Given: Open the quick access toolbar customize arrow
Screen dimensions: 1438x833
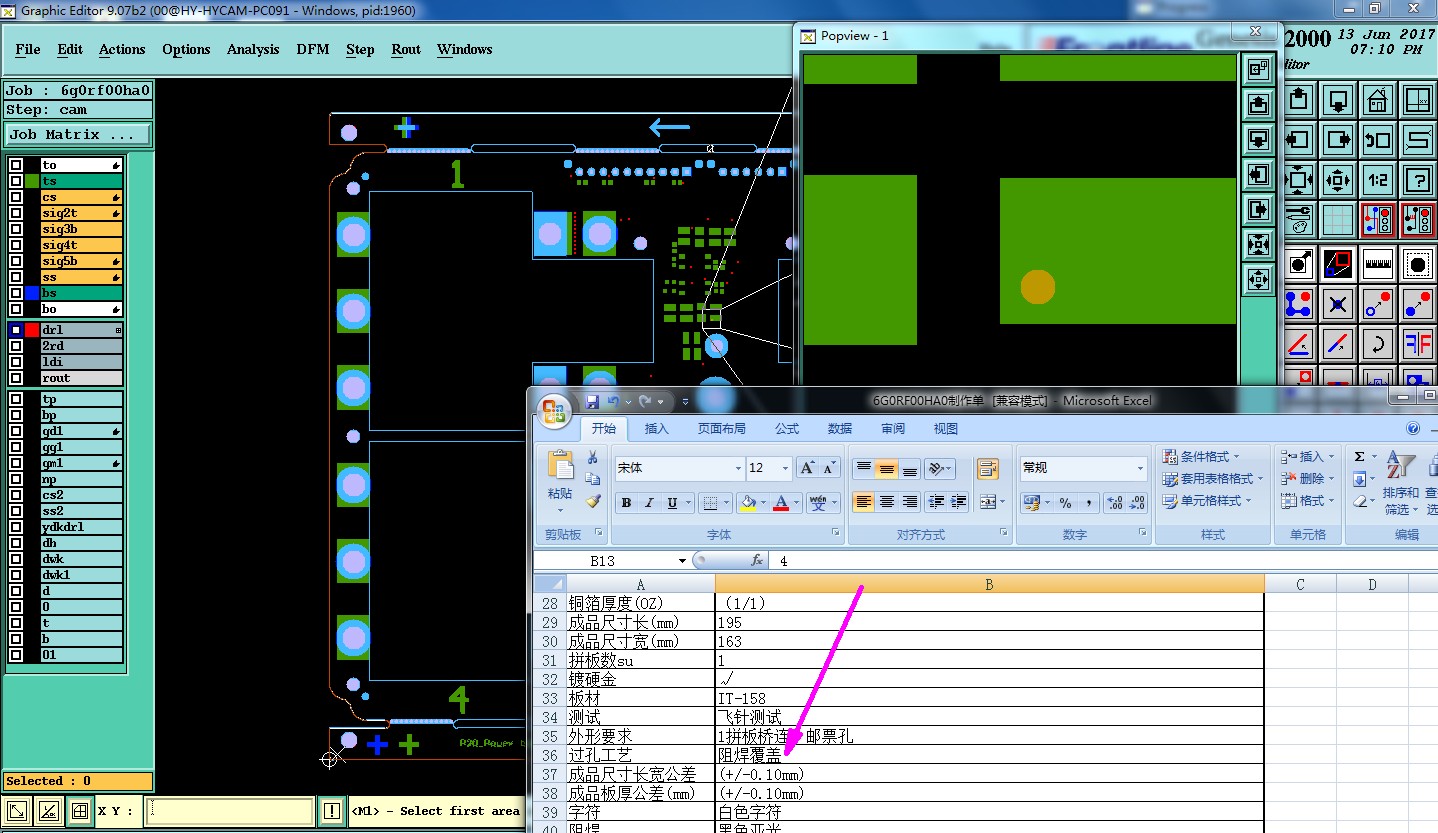Looking at the screenshot, I should click(x=685, y=401).
